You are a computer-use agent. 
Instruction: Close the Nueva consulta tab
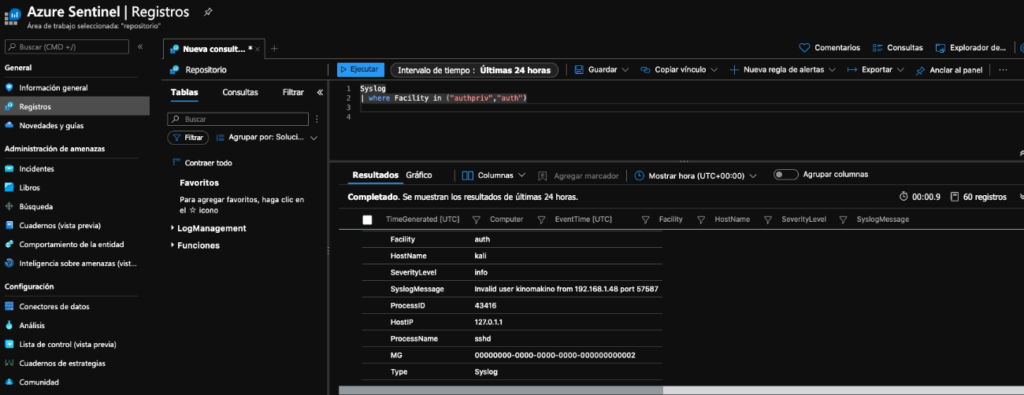point(257,49)
